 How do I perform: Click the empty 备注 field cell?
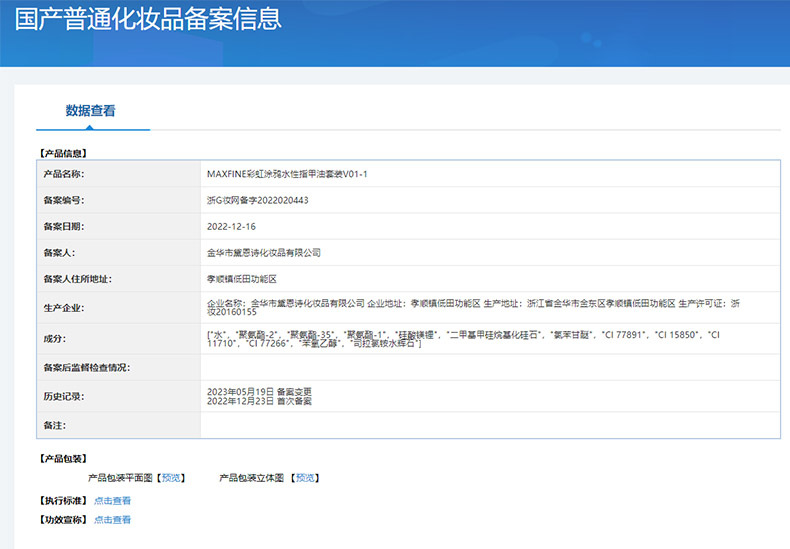488,425
